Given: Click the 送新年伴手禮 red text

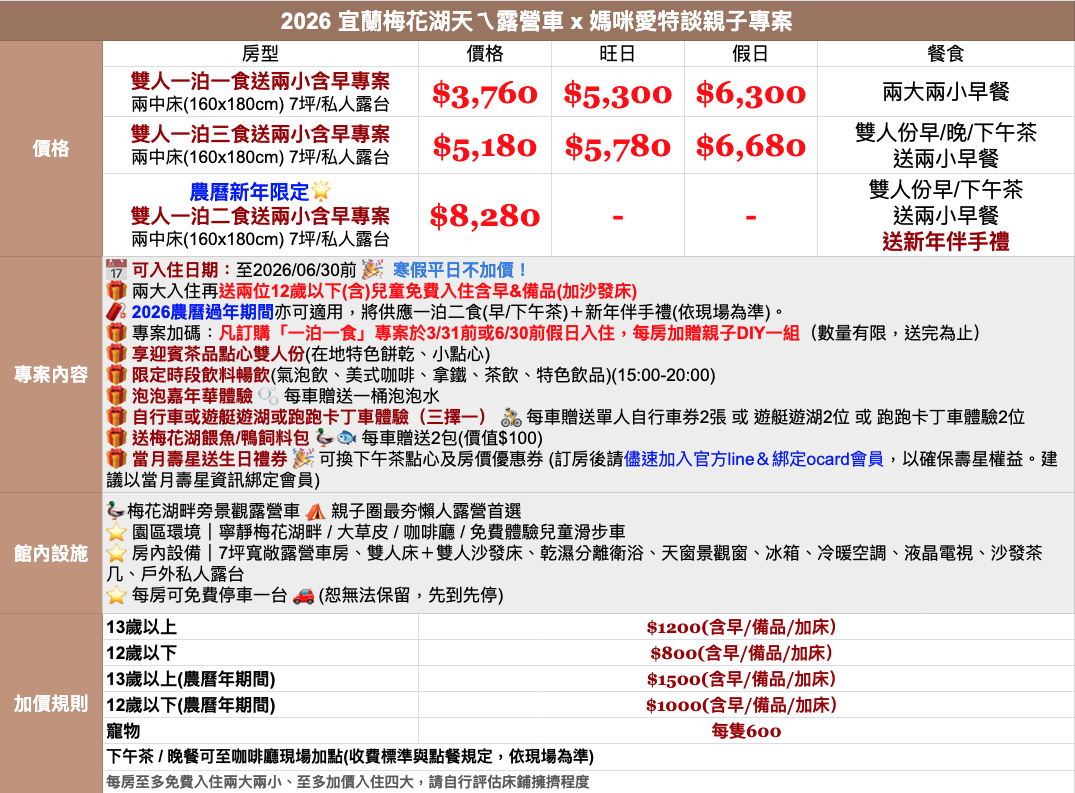Looking at the screenshot, I should click(x=945, y=241).
